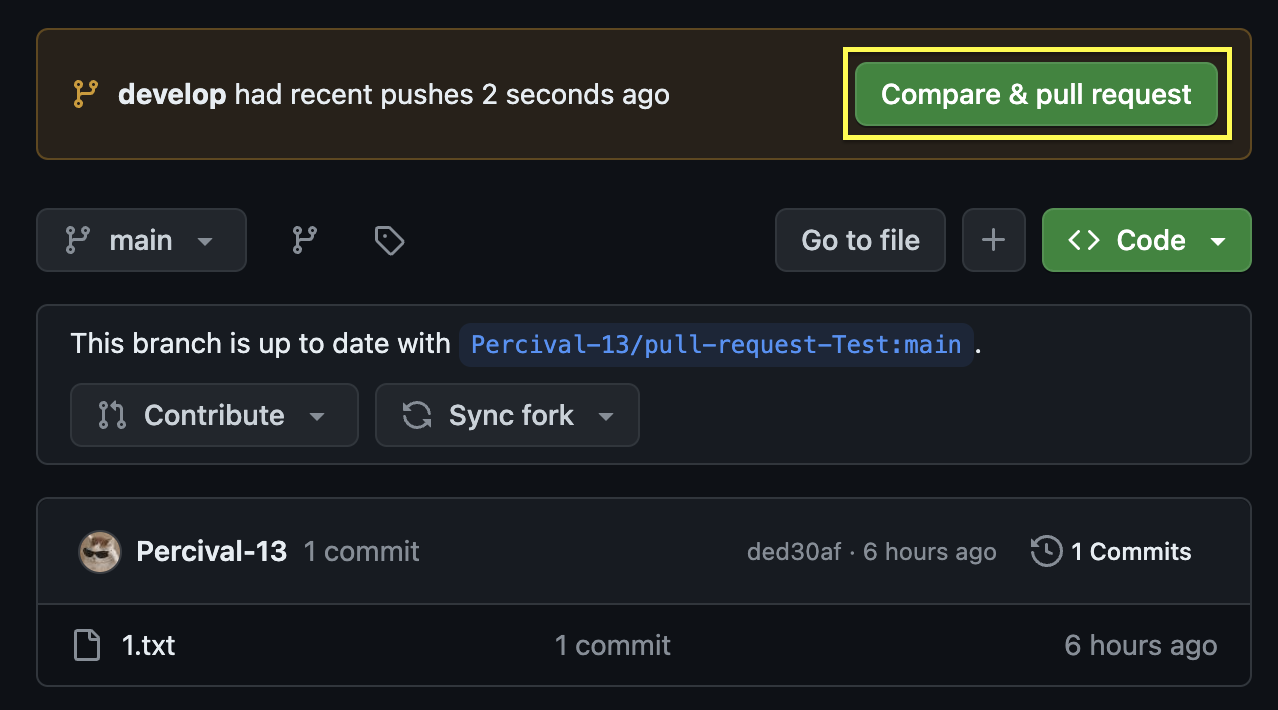Open the 1.txt file

click(149, 646)
